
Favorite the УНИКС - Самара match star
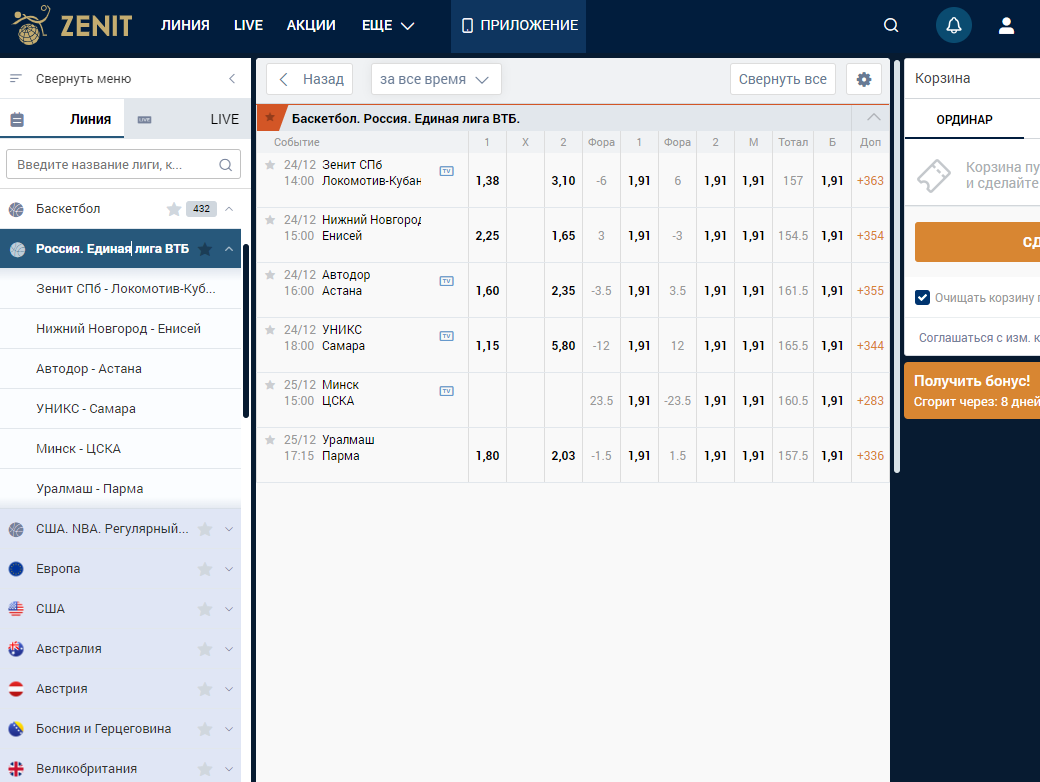pos(270,330)
